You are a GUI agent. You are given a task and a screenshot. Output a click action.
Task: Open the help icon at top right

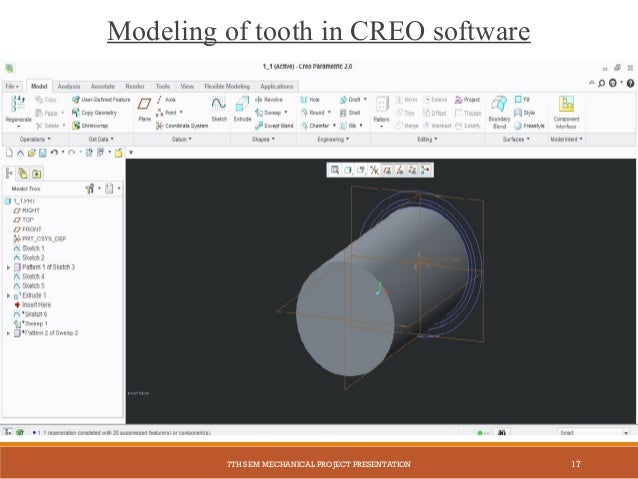(630, 83)
